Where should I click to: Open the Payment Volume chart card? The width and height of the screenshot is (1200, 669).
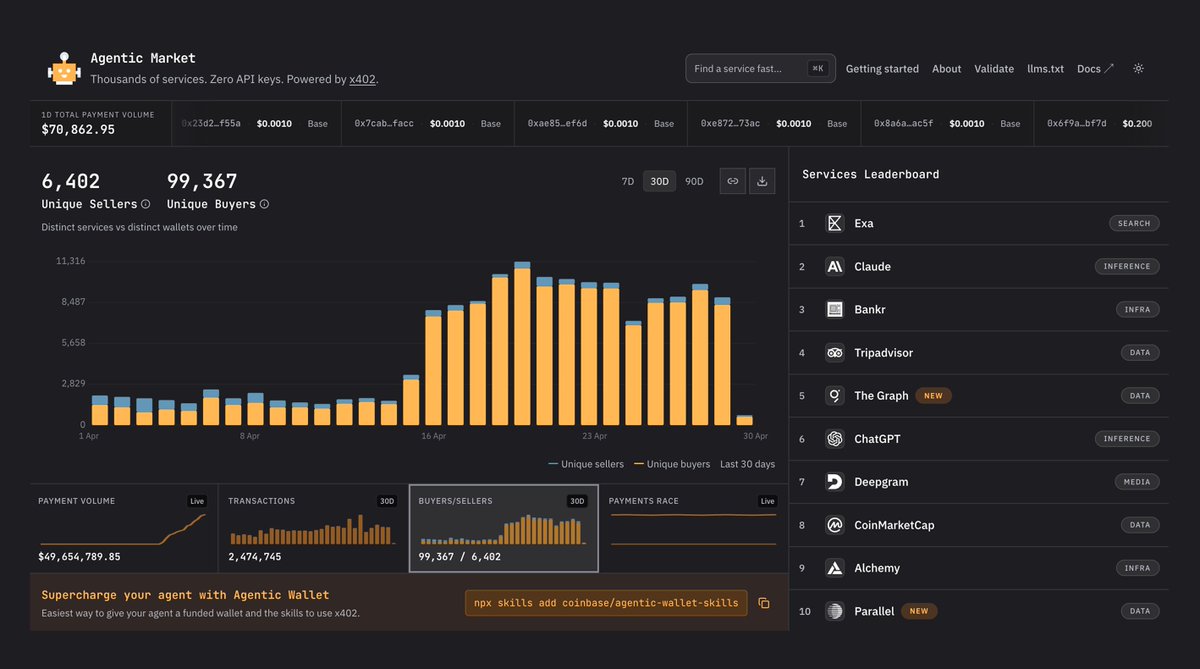[123, 528]
